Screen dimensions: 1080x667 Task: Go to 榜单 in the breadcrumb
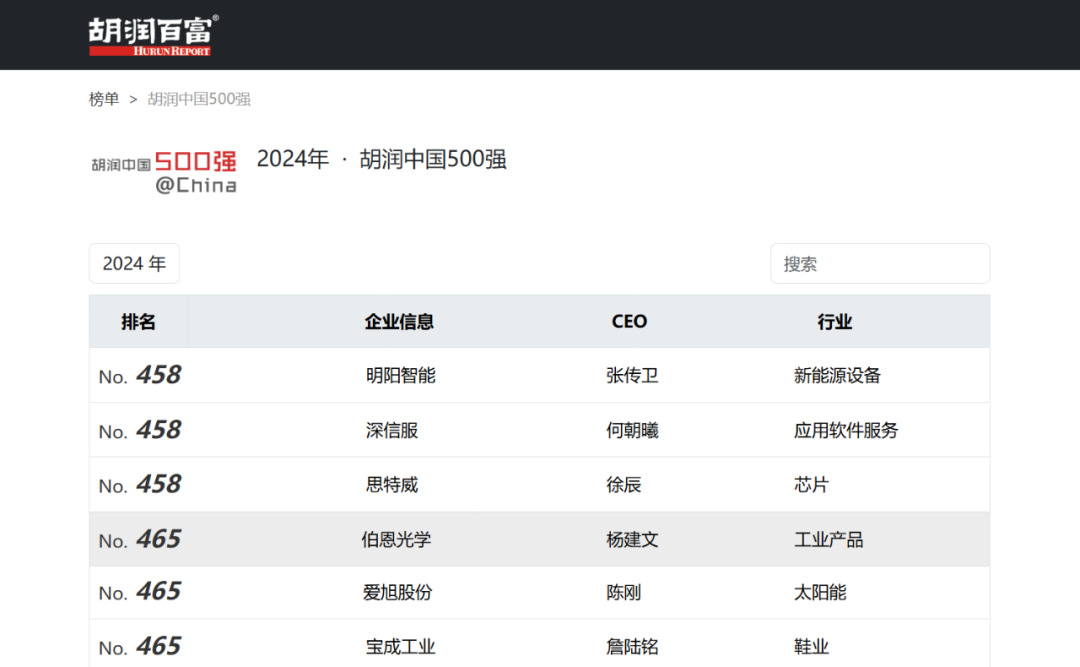coord(104,99)
